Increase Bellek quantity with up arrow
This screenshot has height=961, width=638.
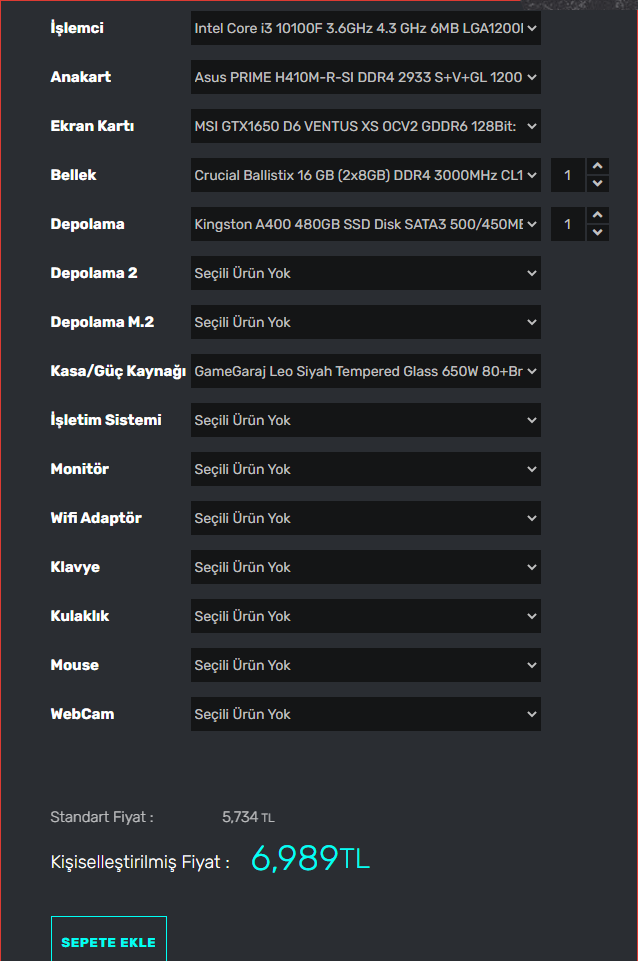pyautogui.click(x=597, y=166)
